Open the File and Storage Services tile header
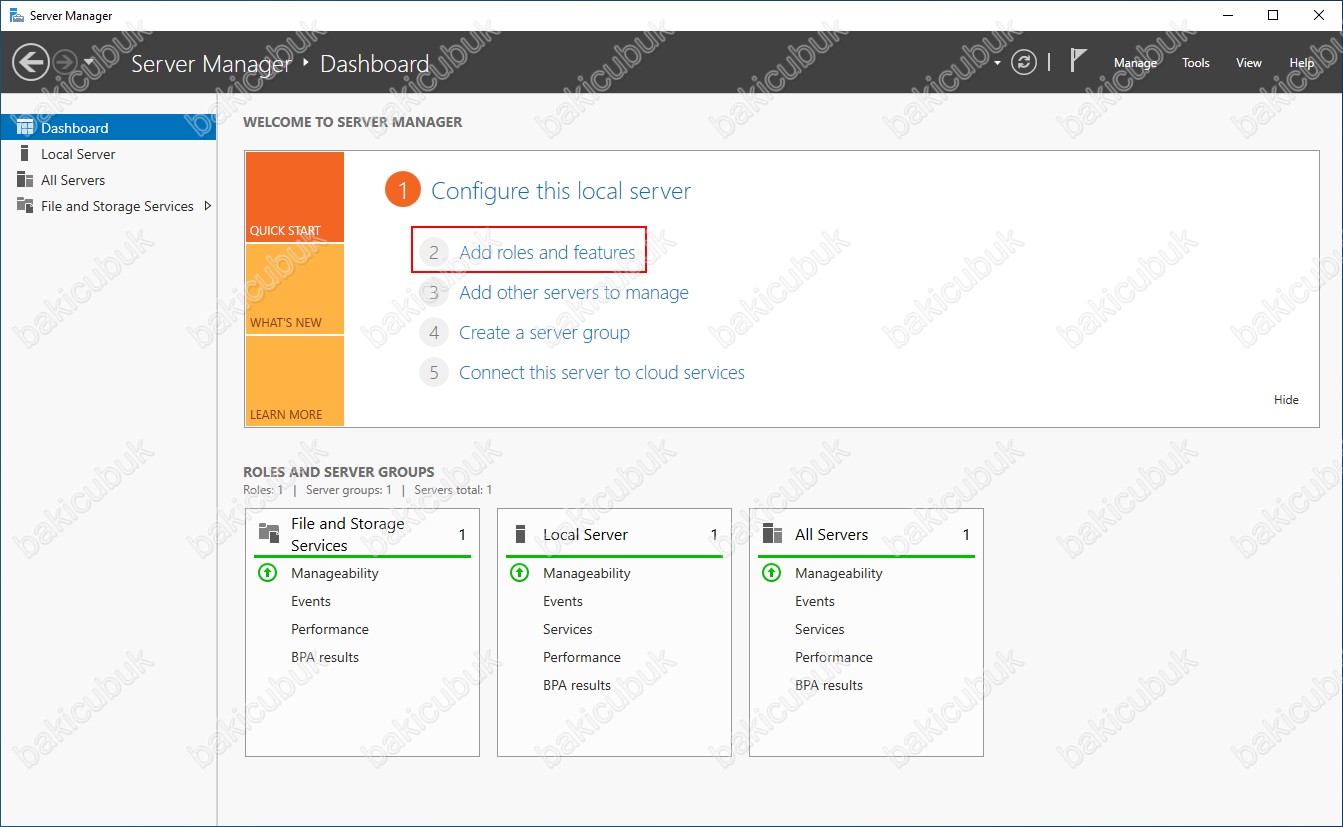1343x827 pixels. (362, 534)
